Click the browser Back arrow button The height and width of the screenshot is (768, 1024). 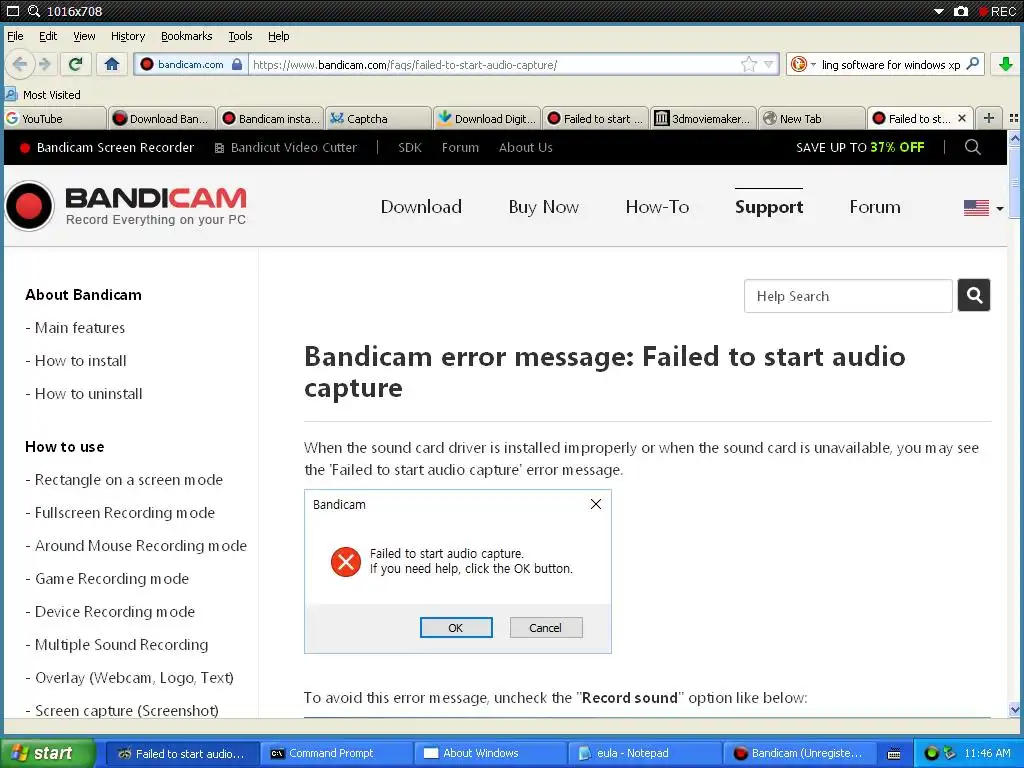point(20,64)
